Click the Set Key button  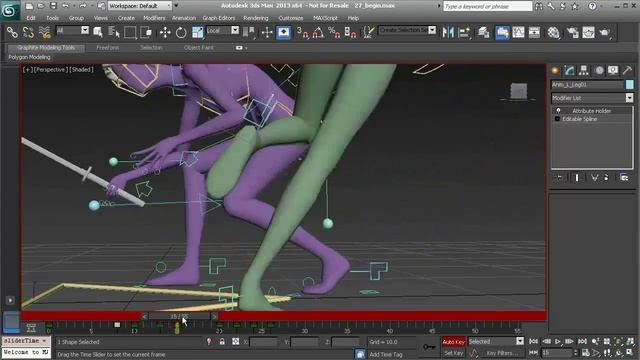point(453,353)
